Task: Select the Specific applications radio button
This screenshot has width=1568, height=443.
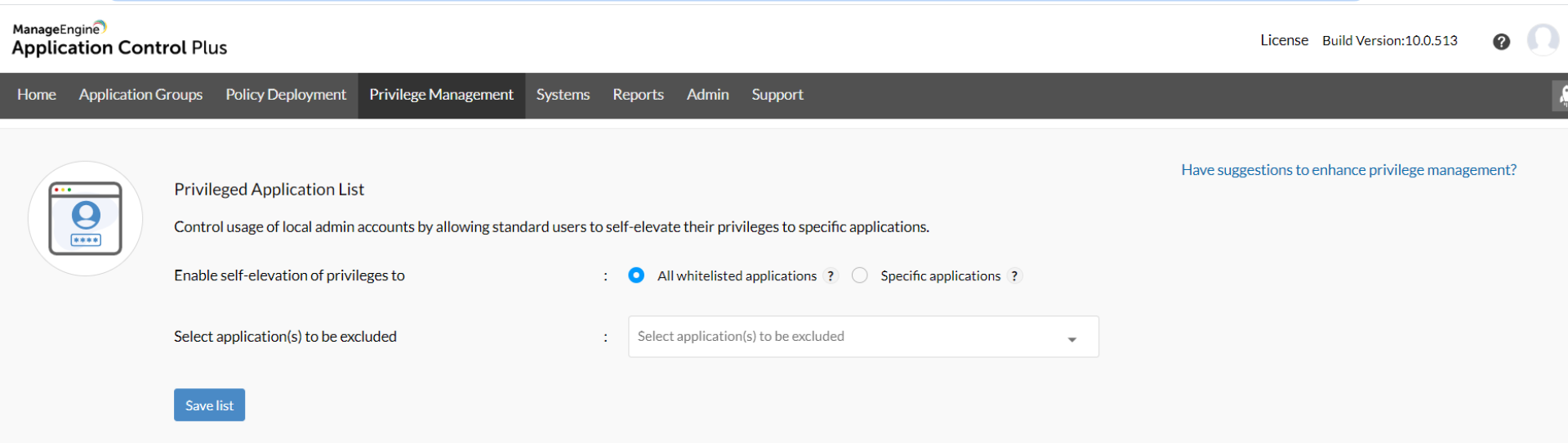Action: [859, 275]
